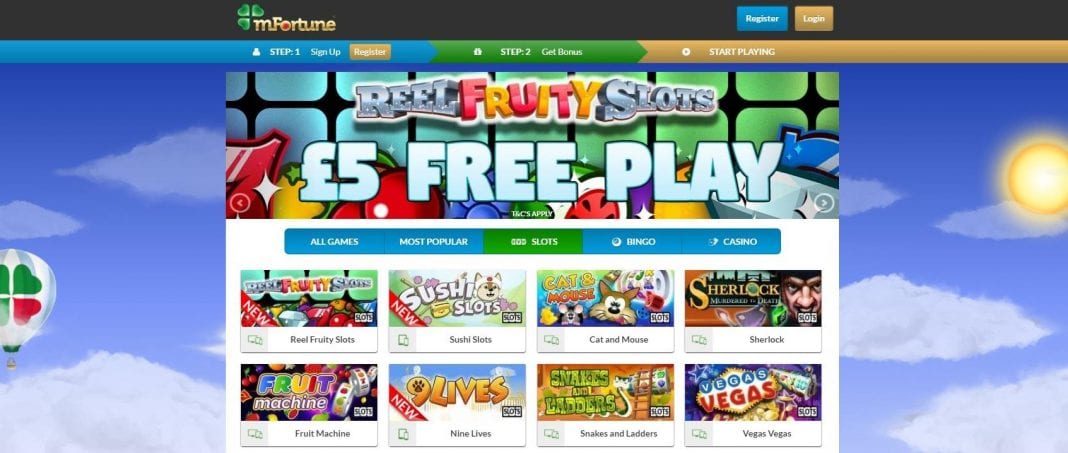Advance the banner with right arrow
The width and height of the screenshot is (1068, 453).
[824, 202]
